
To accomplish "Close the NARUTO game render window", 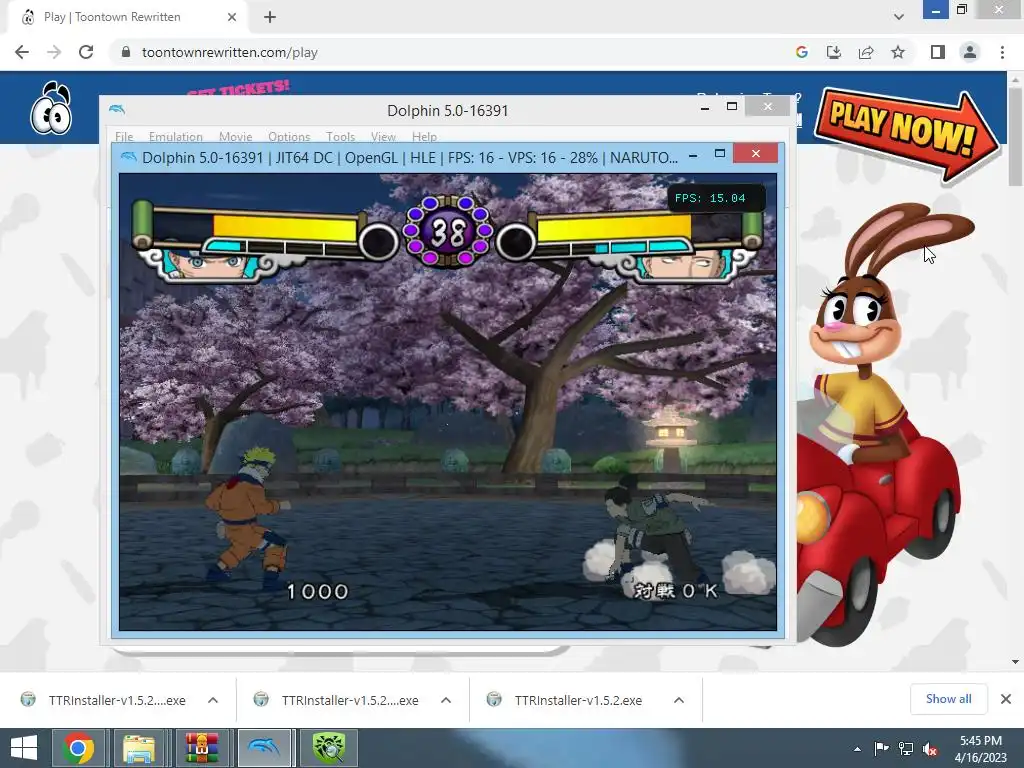I will (x=756, y=153).
